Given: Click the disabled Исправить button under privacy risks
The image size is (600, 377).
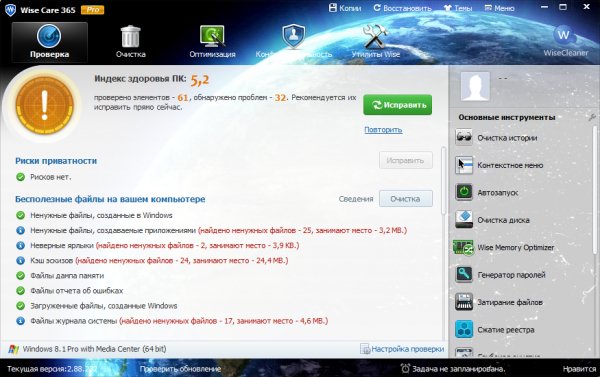Looking at the screenshot, I should click(x=406, y=160).
